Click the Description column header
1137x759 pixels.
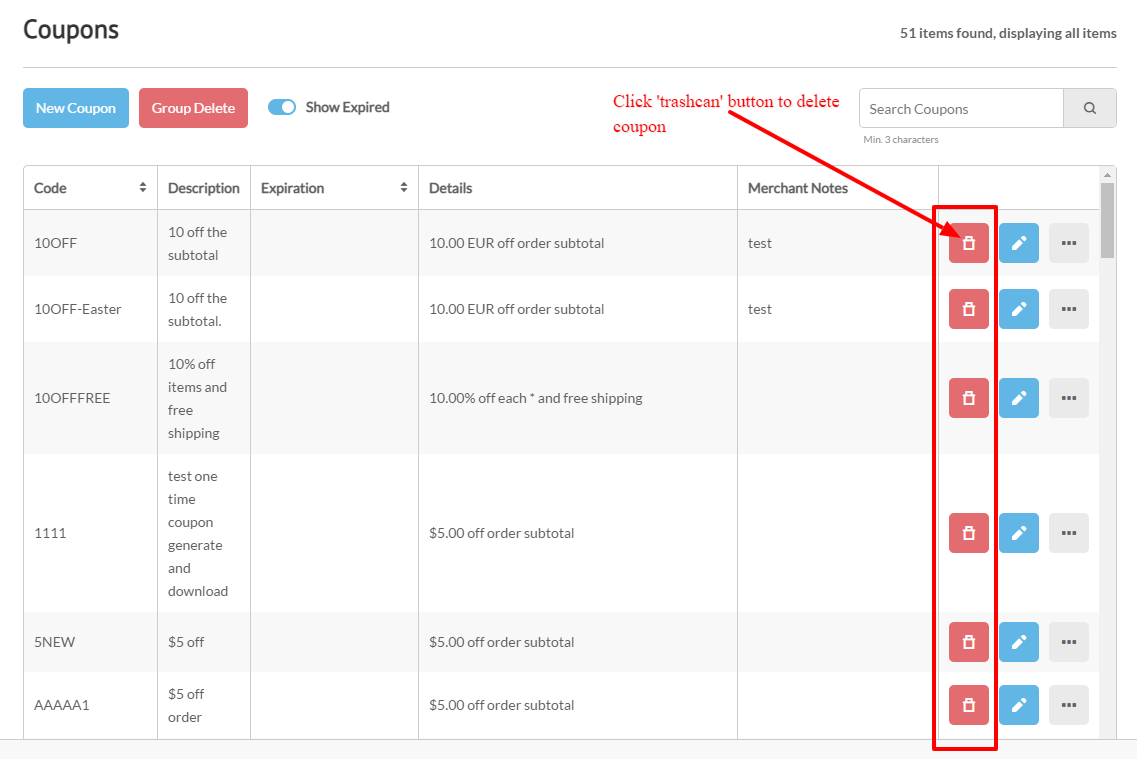[204, 188]
